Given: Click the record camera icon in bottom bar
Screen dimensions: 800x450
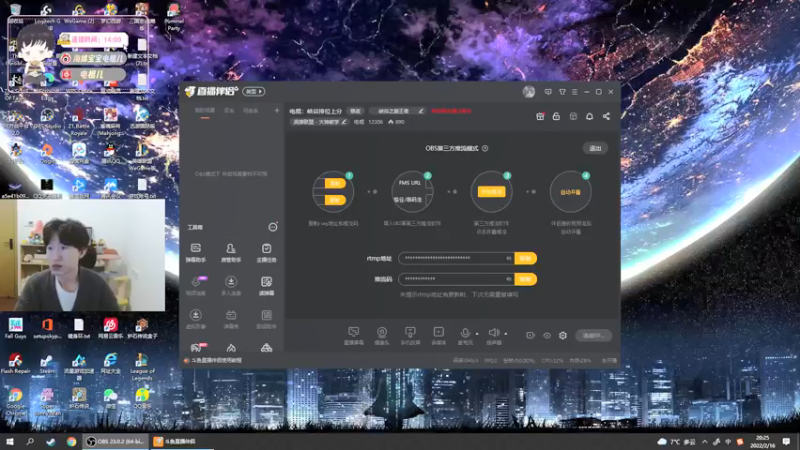Looking at the screenshot, I should pyautogui.click(x=531, y=335).
